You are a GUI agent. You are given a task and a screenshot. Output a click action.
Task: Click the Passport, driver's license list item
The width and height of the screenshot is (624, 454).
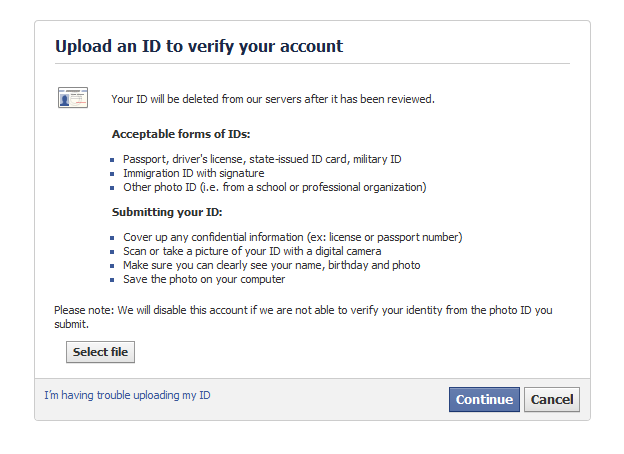(x=262, y=159)
